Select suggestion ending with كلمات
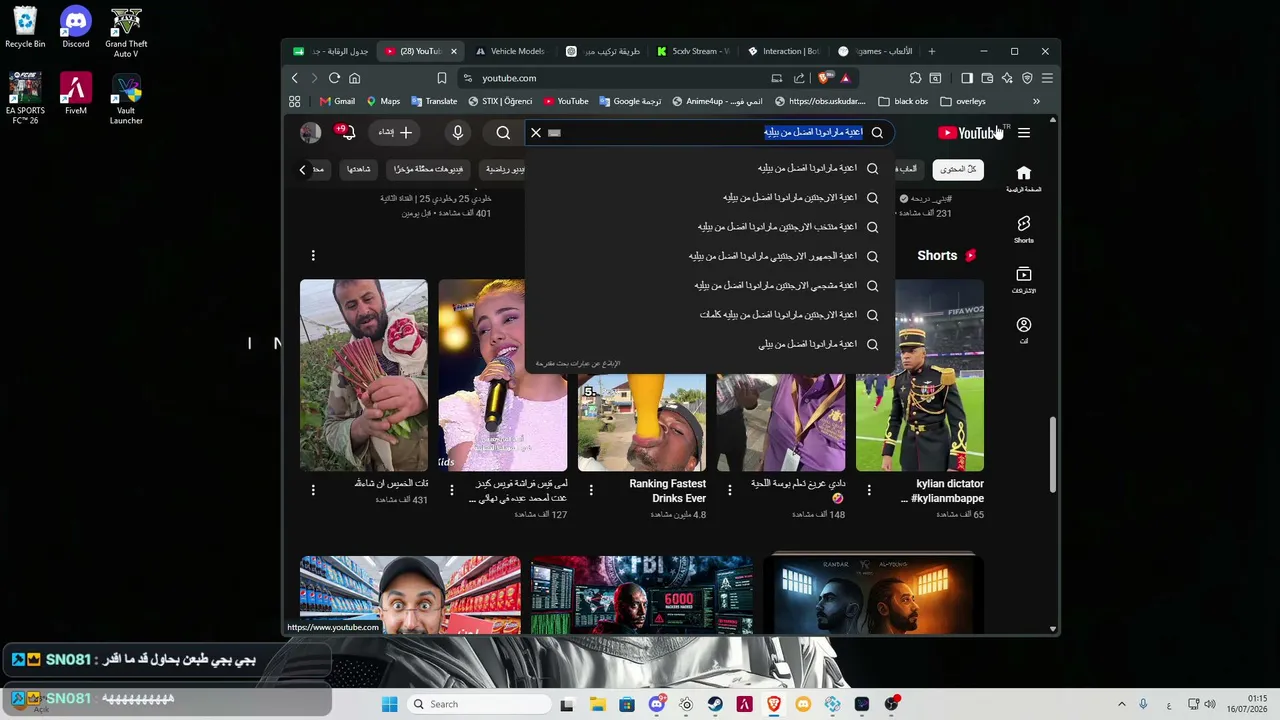This screenshot has width=1280, height=720. coord(709,315)
